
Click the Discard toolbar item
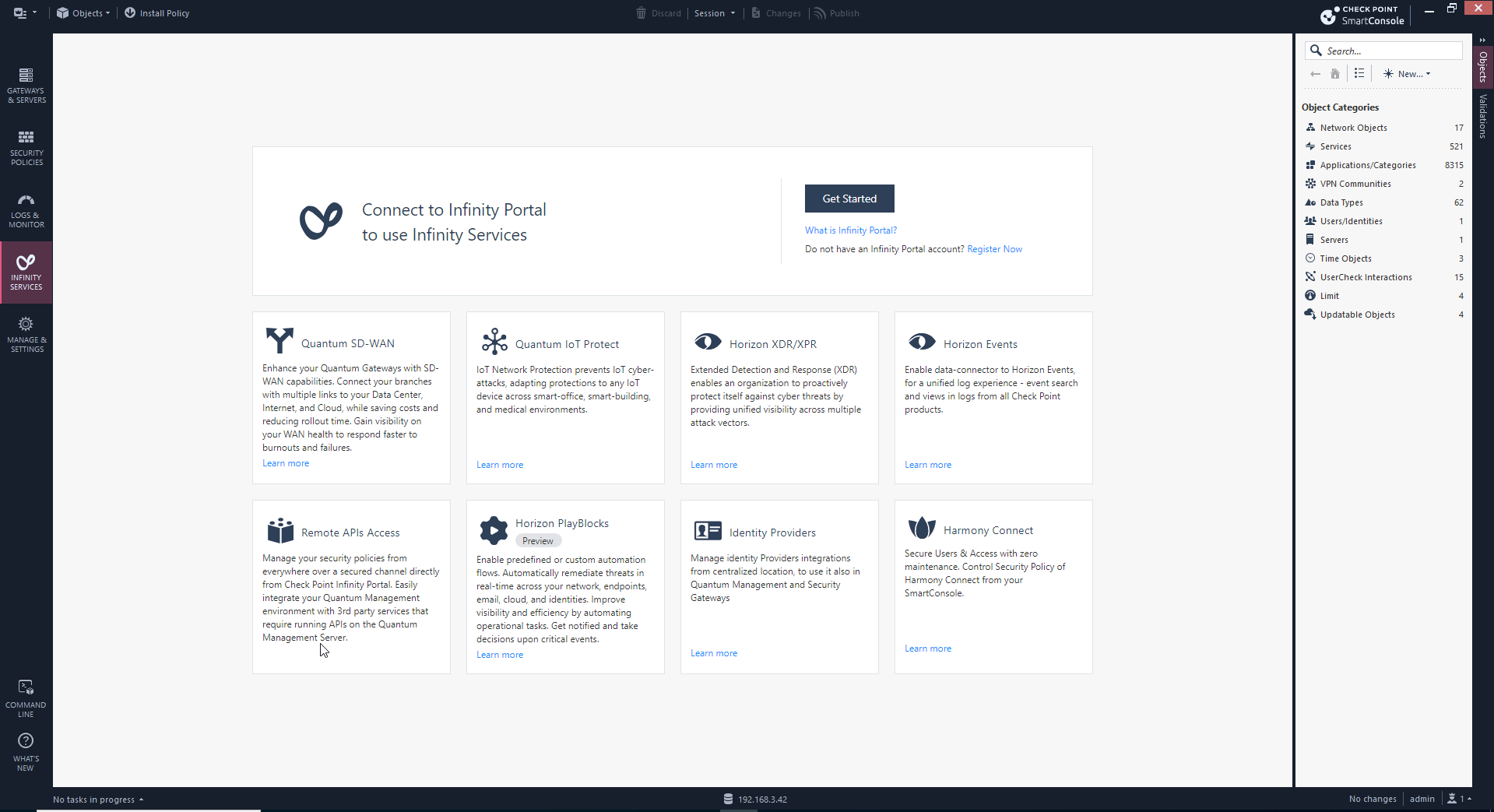(659, 13)
